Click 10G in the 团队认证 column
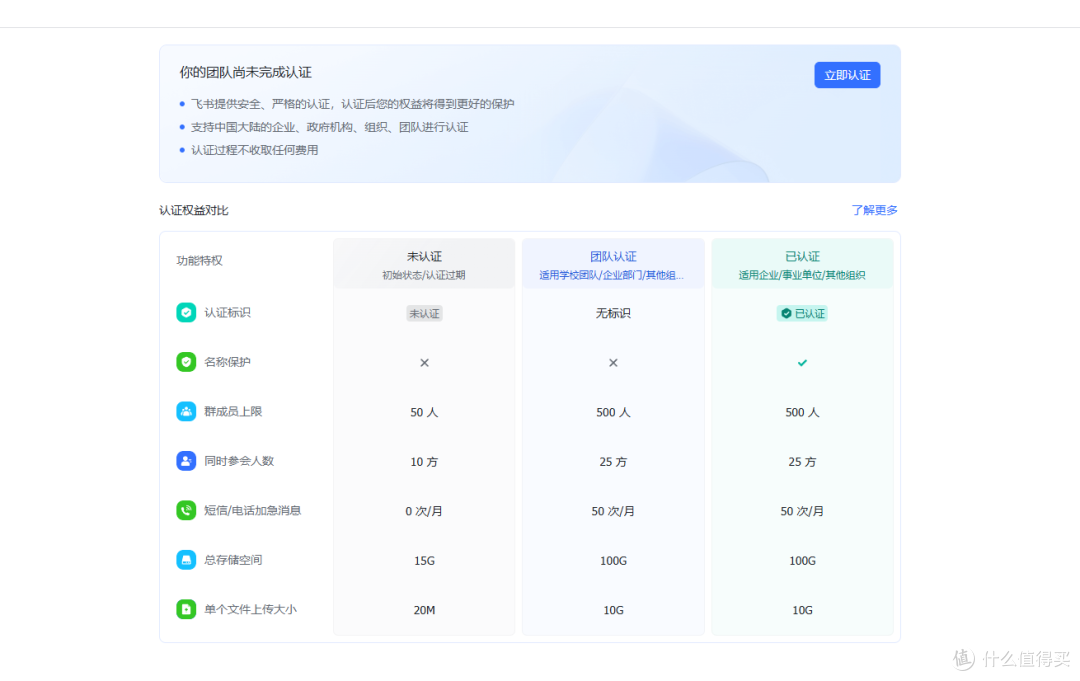Viewport: 1080px width, 681px height. [613, 611]
